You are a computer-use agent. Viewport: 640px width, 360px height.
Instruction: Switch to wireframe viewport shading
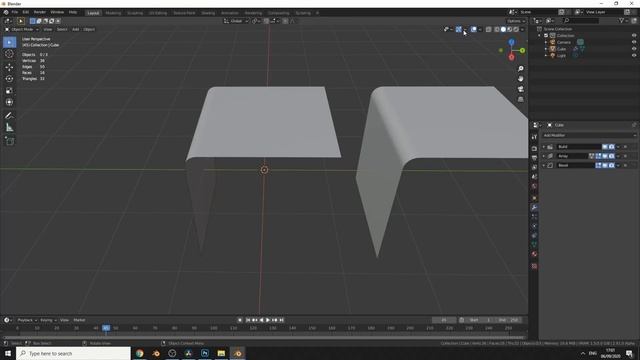coord(497,29)
